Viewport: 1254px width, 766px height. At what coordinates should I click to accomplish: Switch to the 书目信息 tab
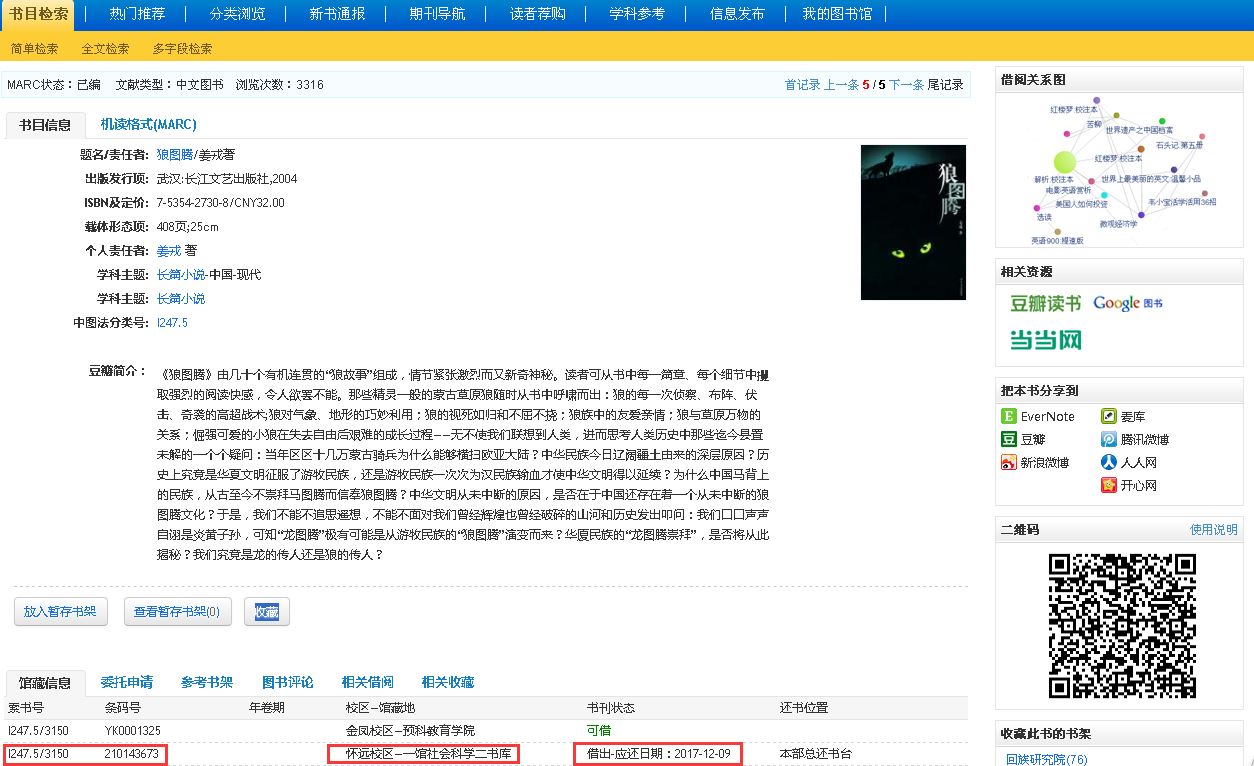pos(45,125)
